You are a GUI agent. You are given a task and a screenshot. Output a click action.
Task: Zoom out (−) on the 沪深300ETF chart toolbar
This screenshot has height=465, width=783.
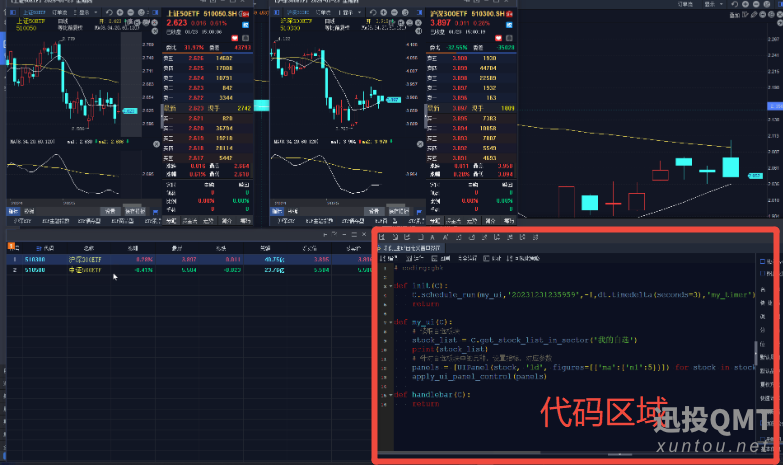coord(394,12)
